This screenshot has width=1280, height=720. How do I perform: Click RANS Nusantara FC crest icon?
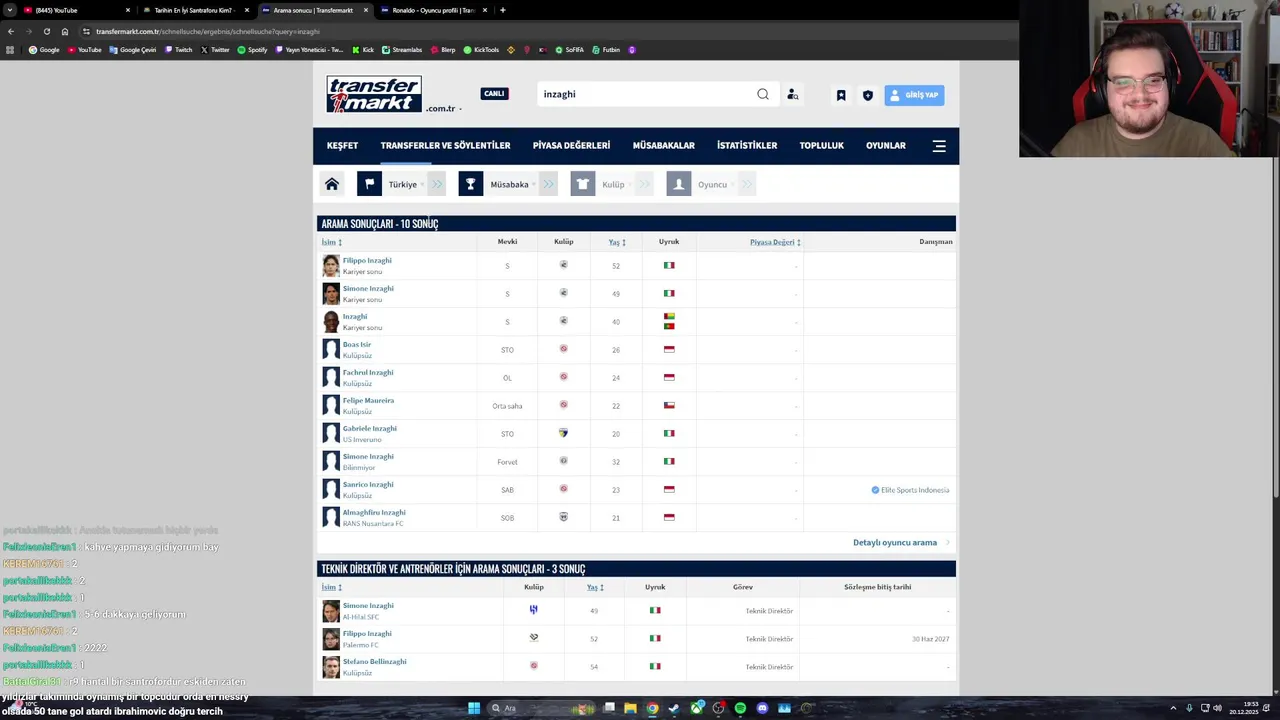(563, 517)
